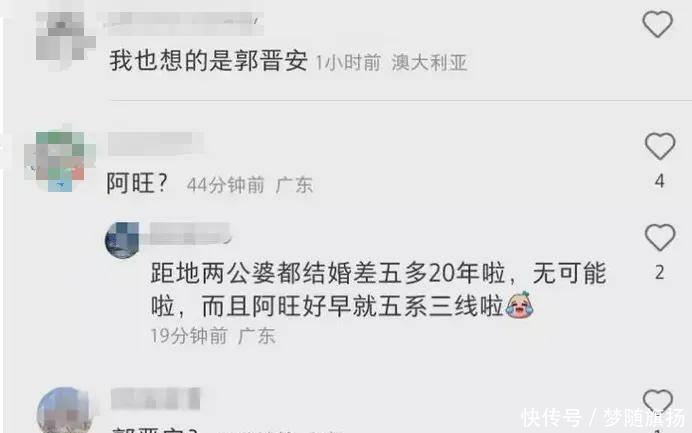The image size is (692, 433).
Task: Like the reply about 两公婆都结婚
Action: [x=660, y=237]
